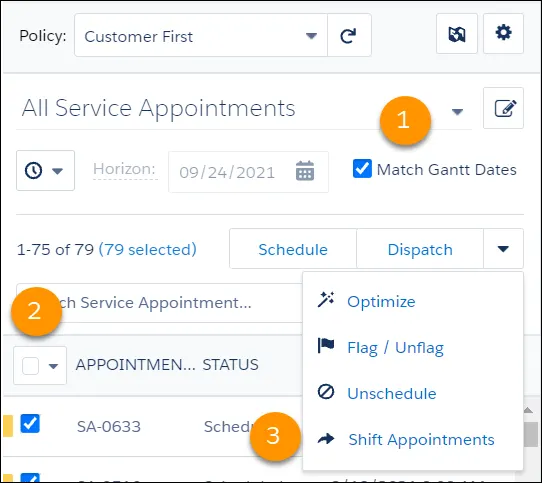Expand the arrow next to the clock icon
Viewport: 542px width, 483px height.
pos(57,171)
